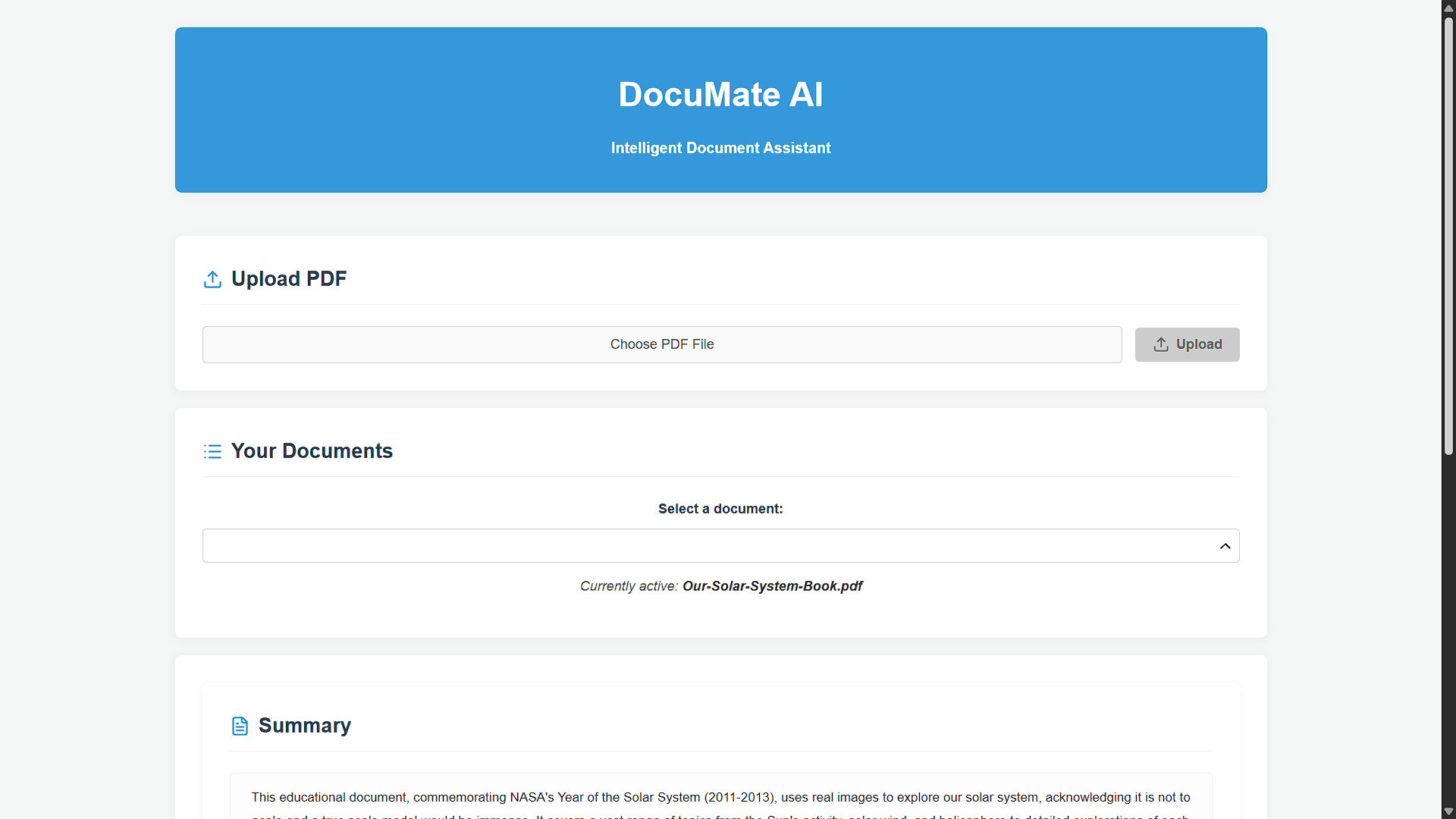
Task: Click the Upload PDF heading text
Action: pos(289,279)
